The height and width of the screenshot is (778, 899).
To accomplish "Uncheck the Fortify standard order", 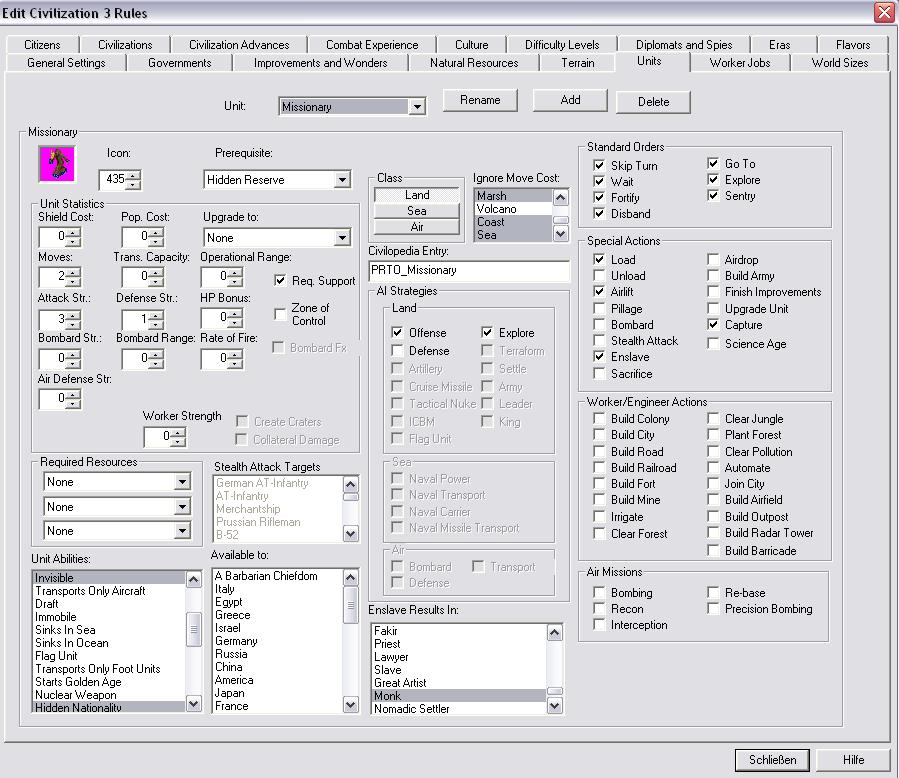I will (599, 198).
